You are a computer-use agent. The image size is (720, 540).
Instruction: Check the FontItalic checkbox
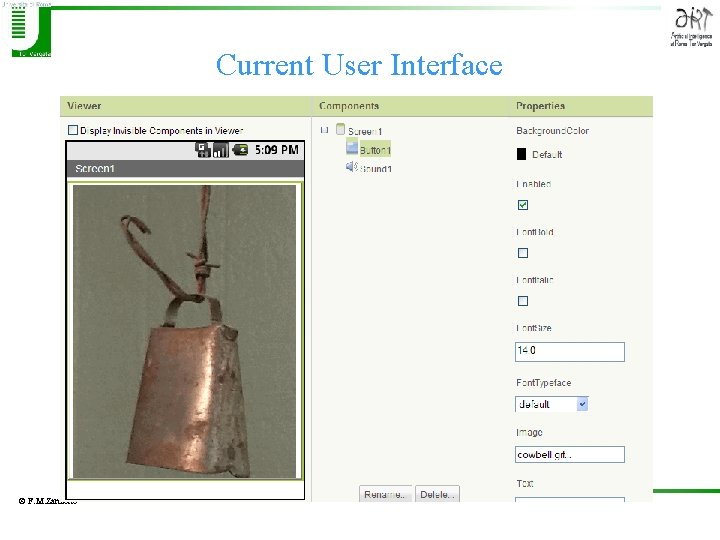tap(523, 301)
